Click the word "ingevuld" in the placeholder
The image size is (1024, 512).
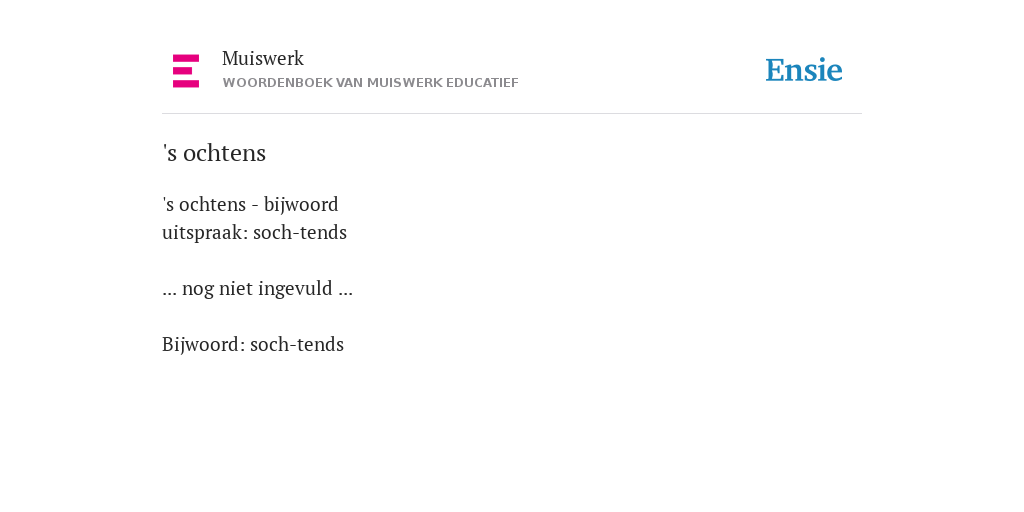296,289
